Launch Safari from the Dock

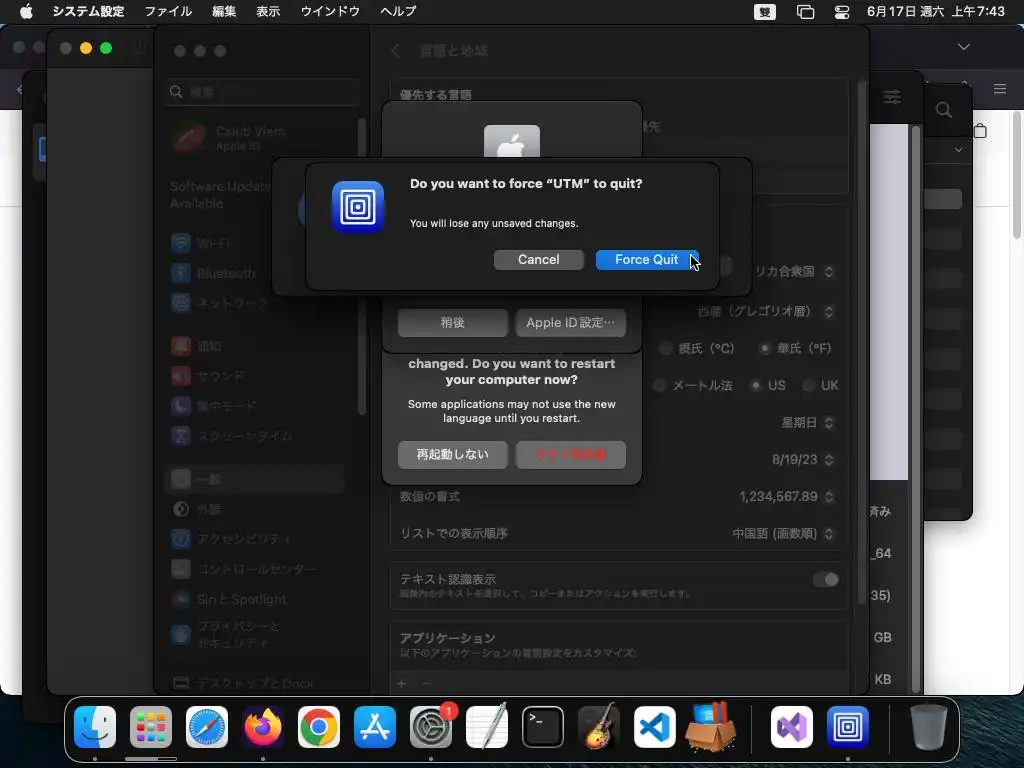207,727
